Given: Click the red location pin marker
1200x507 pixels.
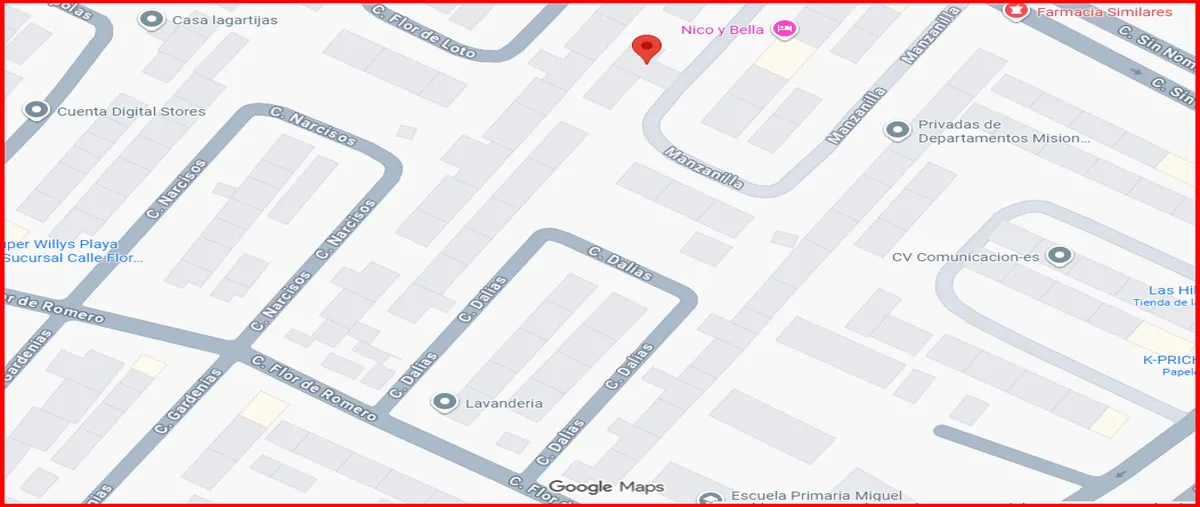Looking at the screenshot, I should pos(648,49).
